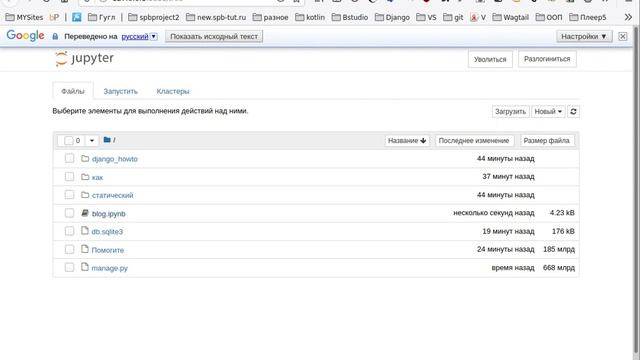Image resolution: width=640 pixels, height=360 pixels.
Task: Check the blog.ipynb row checkbox
Action: coord(69,213)
